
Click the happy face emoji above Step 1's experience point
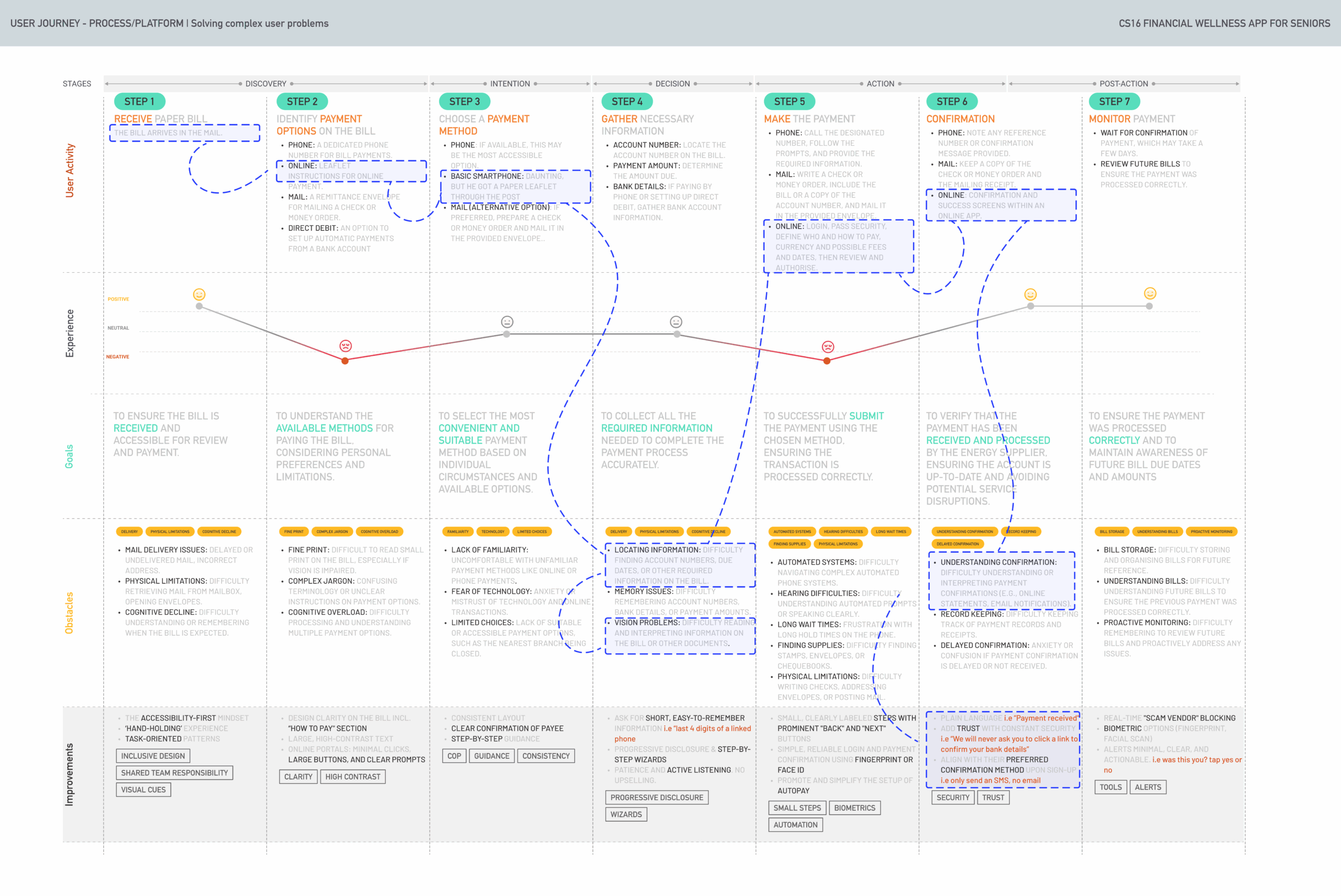(199, 294)
